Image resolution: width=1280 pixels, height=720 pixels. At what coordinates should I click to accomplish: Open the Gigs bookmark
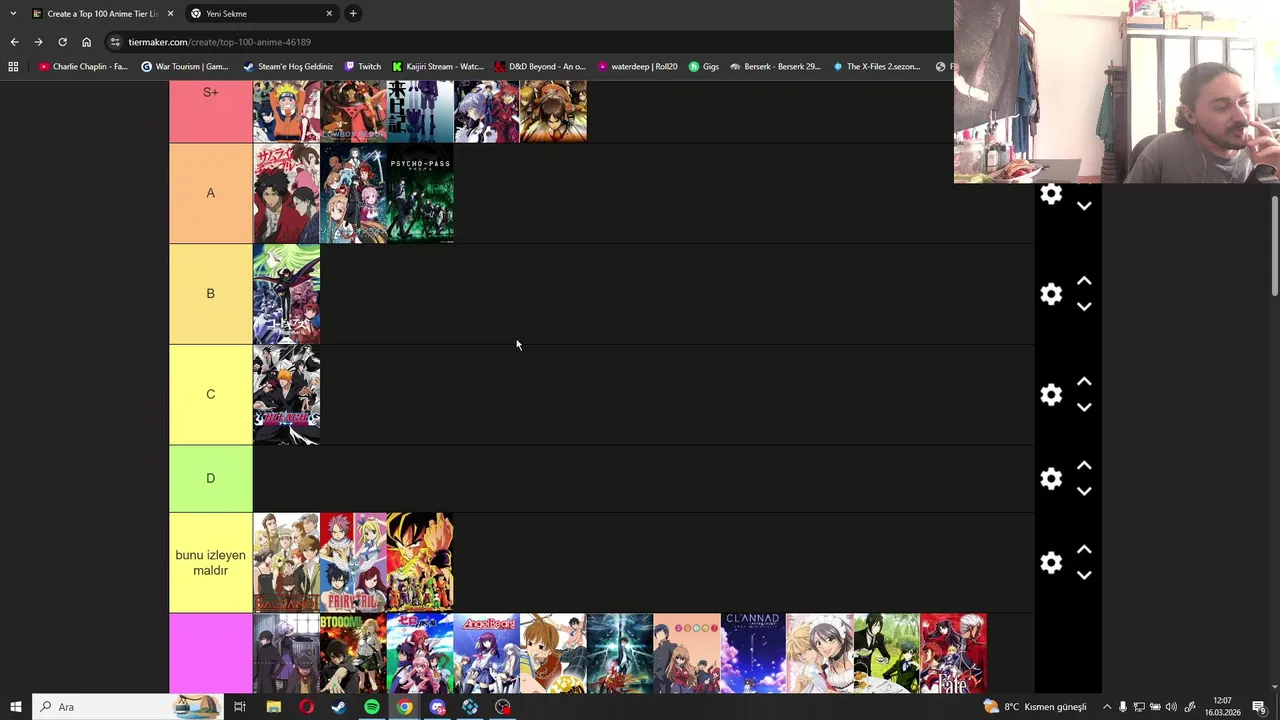pyautogui.click(x=704, y=67)
